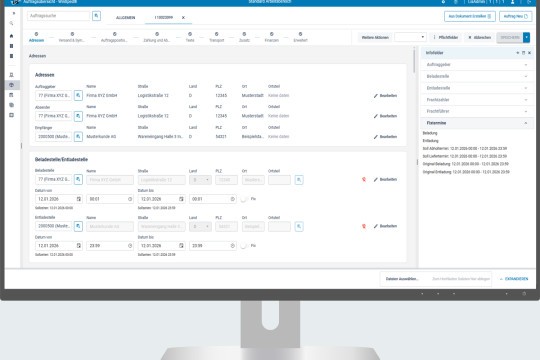Go to the Erweitert step tab
The image size is (540, 360).
click(x=300, y=37)
